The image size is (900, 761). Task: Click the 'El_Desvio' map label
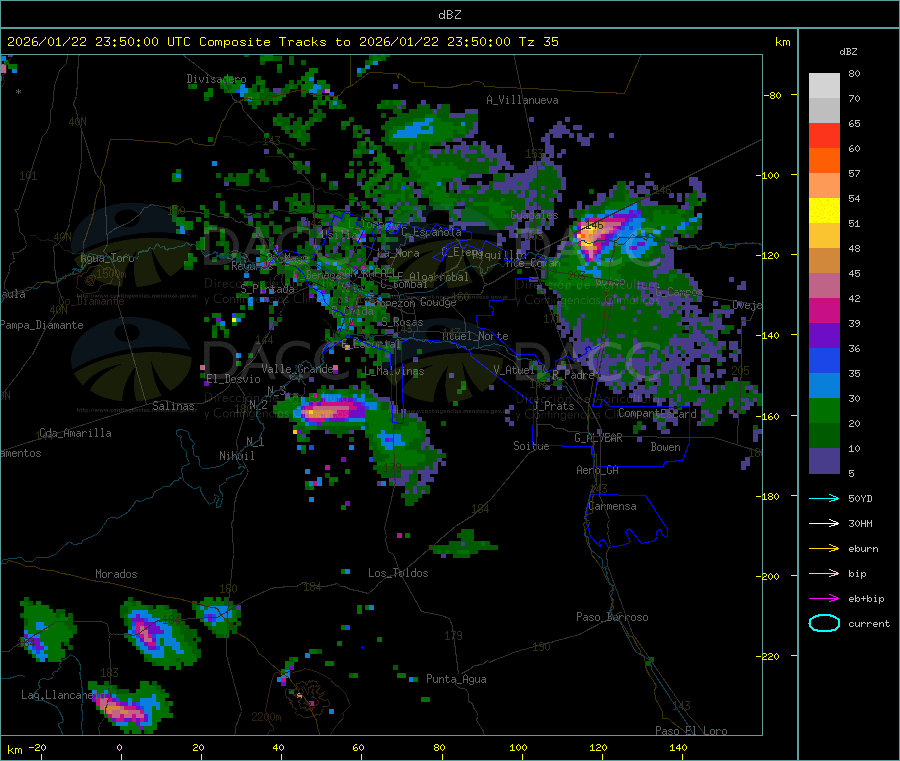coord(233,379)
